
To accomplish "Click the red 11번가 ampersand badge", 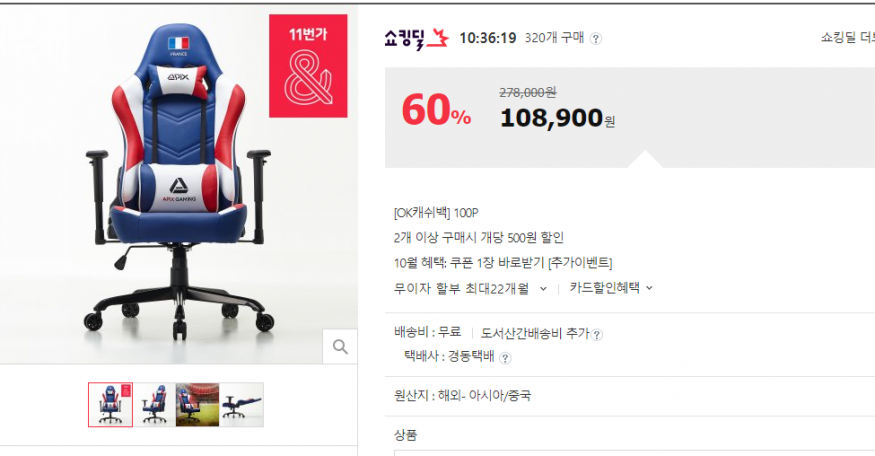I will click(308, 66).
